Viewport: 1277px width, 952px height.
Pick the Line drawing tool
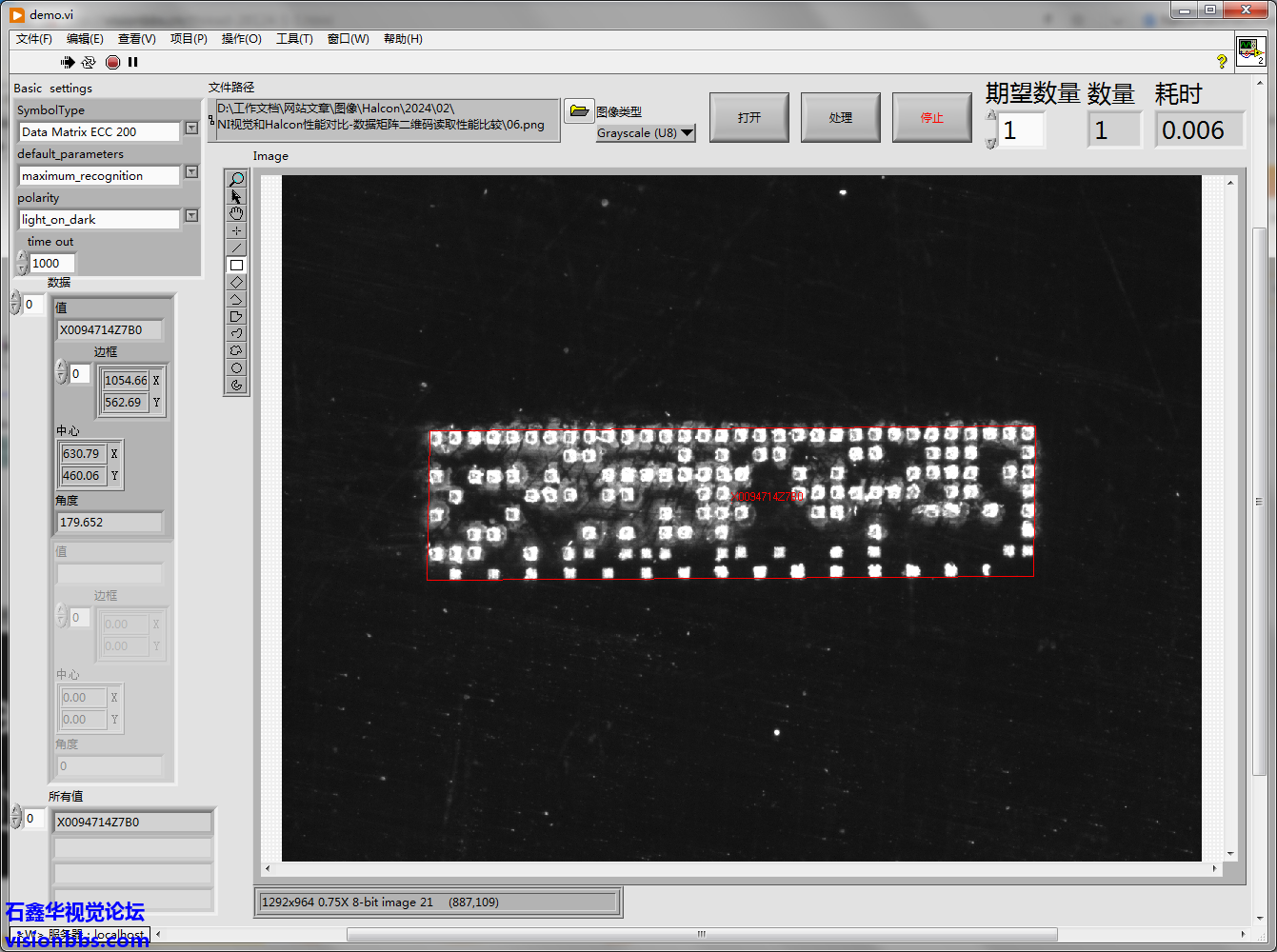[x=236, y=248]
